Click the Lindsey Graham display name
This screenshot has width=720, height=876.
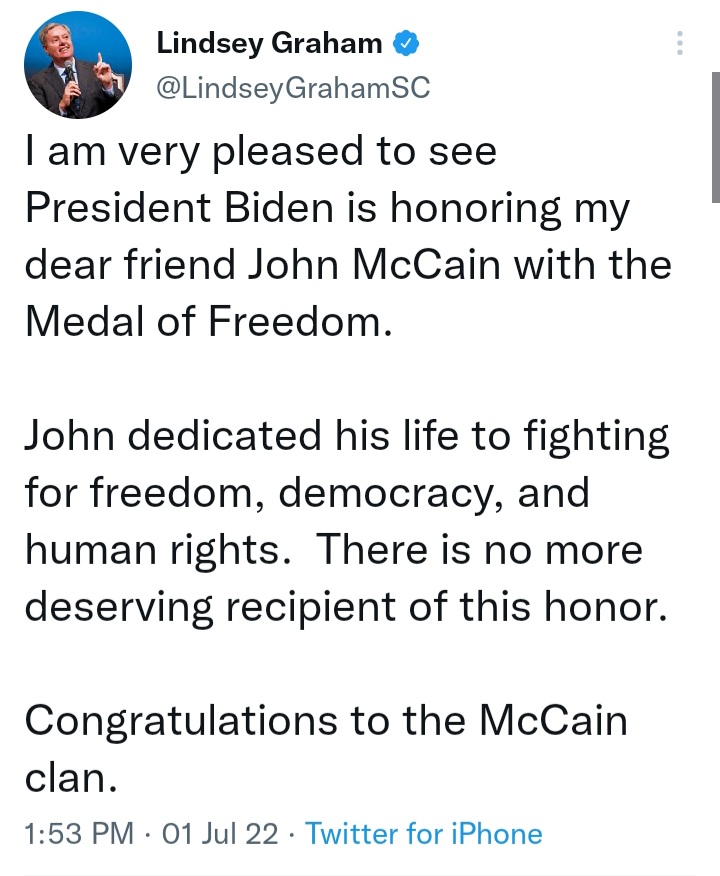click(270, 43)
